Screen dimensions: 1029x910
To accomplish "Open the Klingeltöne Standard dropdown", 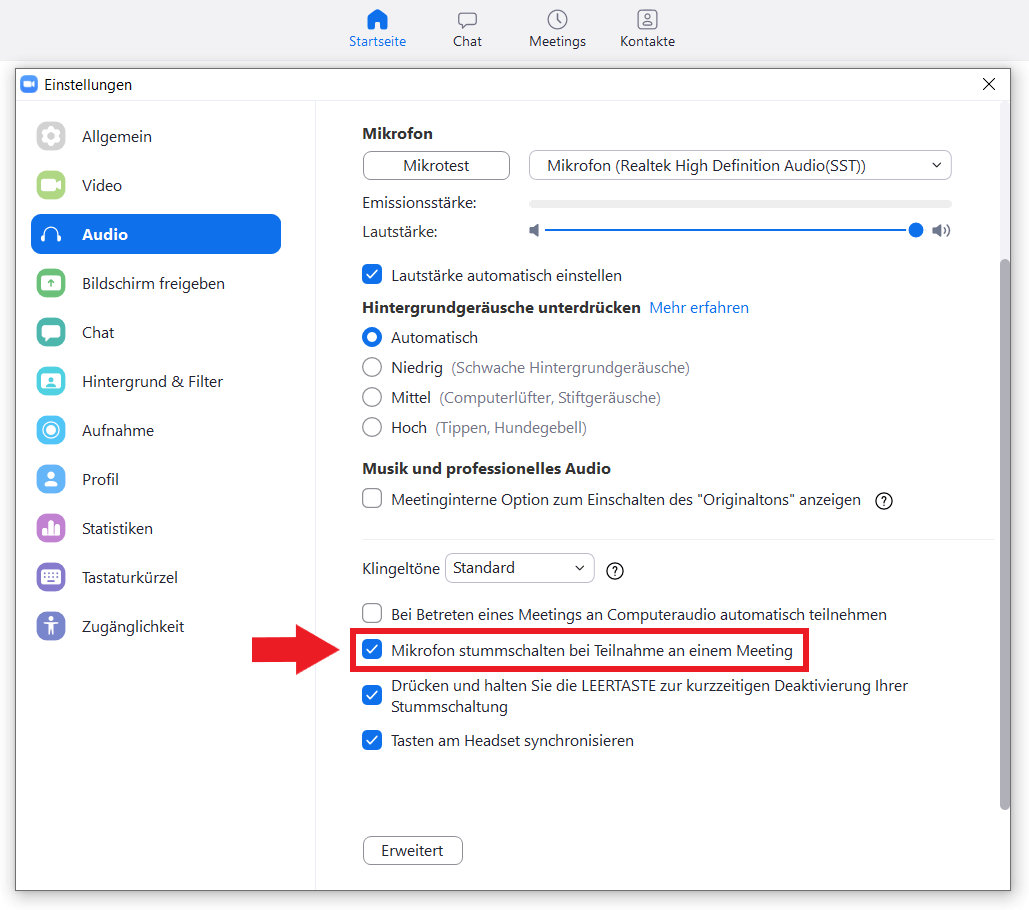I will 520,568.
